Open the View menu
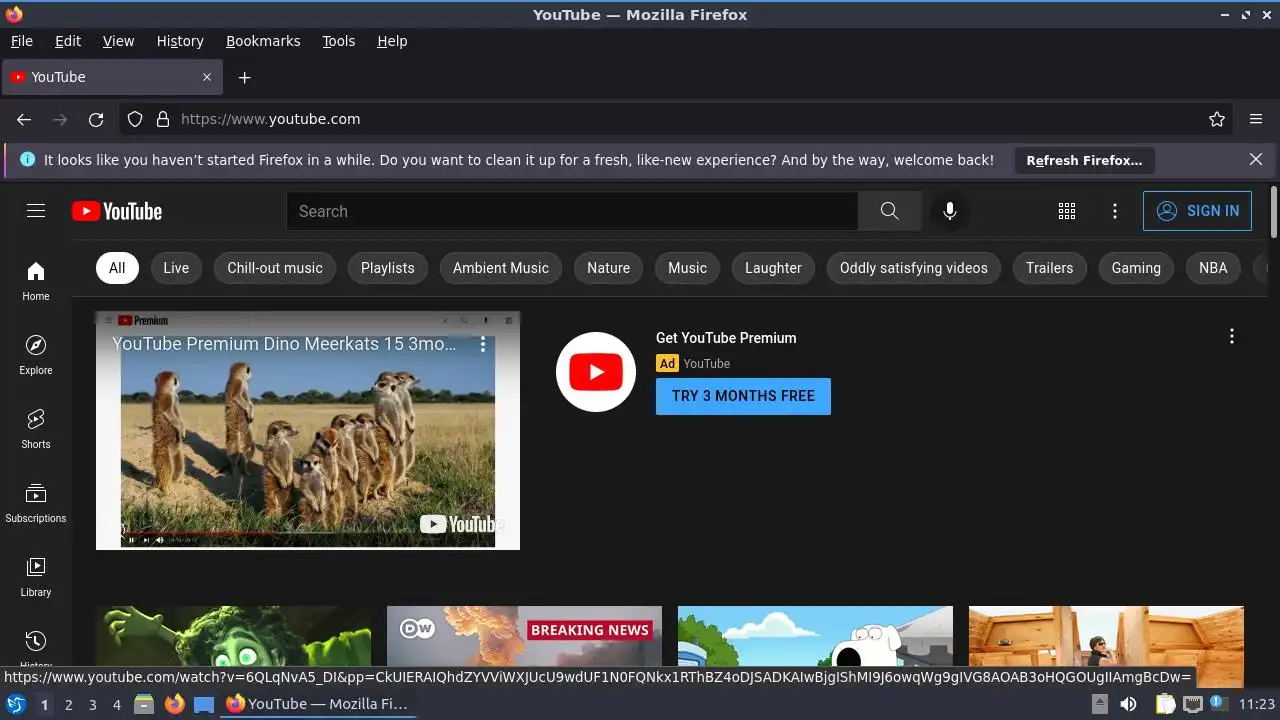The height and width of the screenshot is (720, 1280). point(118,41)
